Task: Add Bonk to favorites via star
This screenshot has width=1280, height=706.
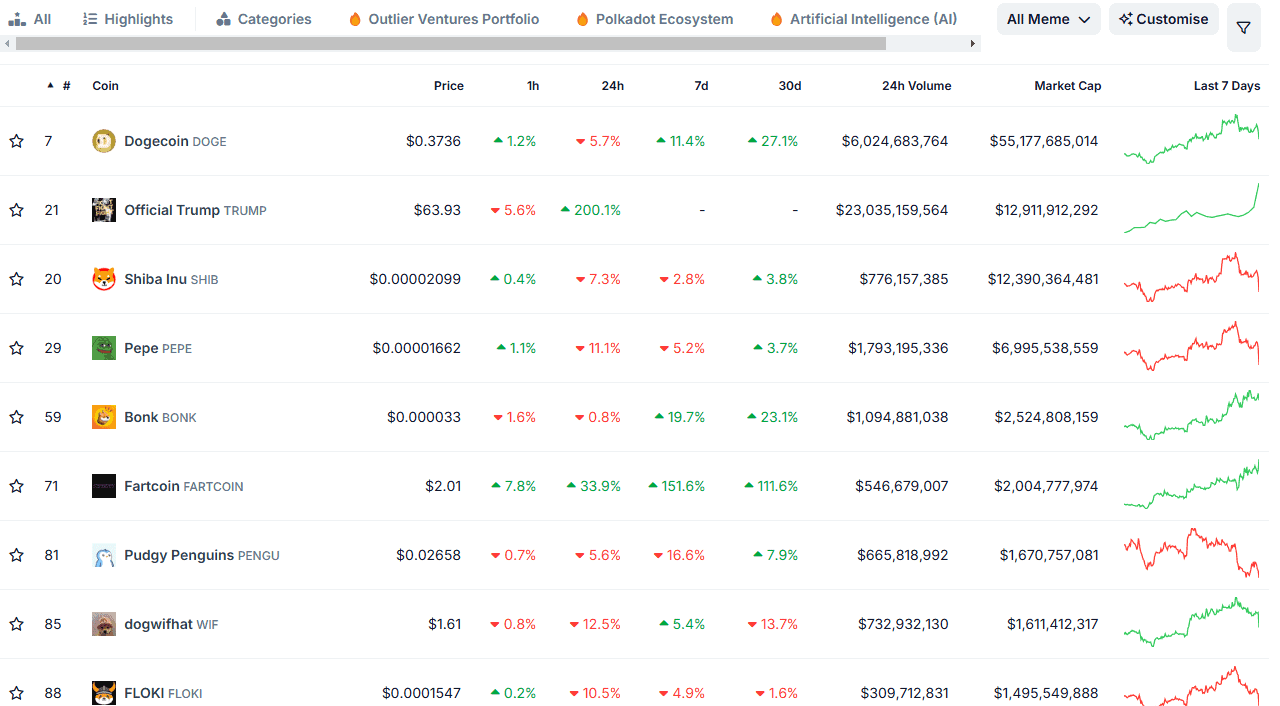Action: pyautogui.click(x=16, y=417)
